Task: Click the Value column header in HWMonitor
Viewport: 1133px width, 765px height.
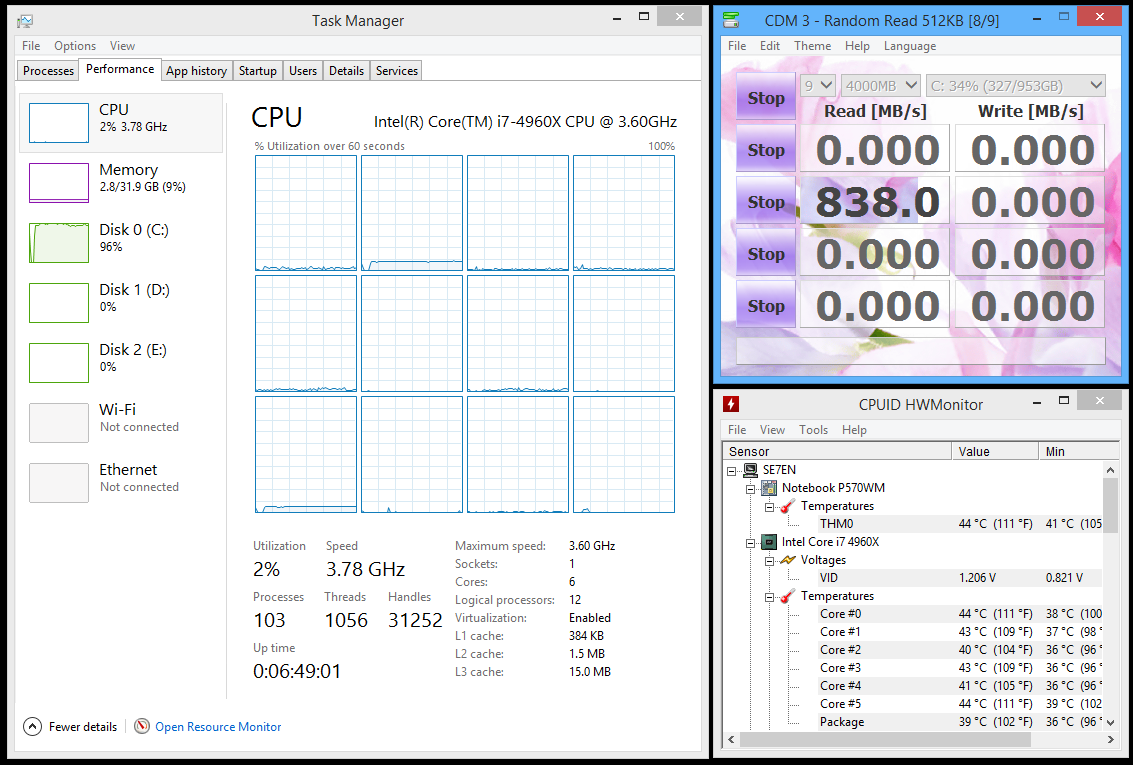Action: pyautogui.click(x=995, y=451)
